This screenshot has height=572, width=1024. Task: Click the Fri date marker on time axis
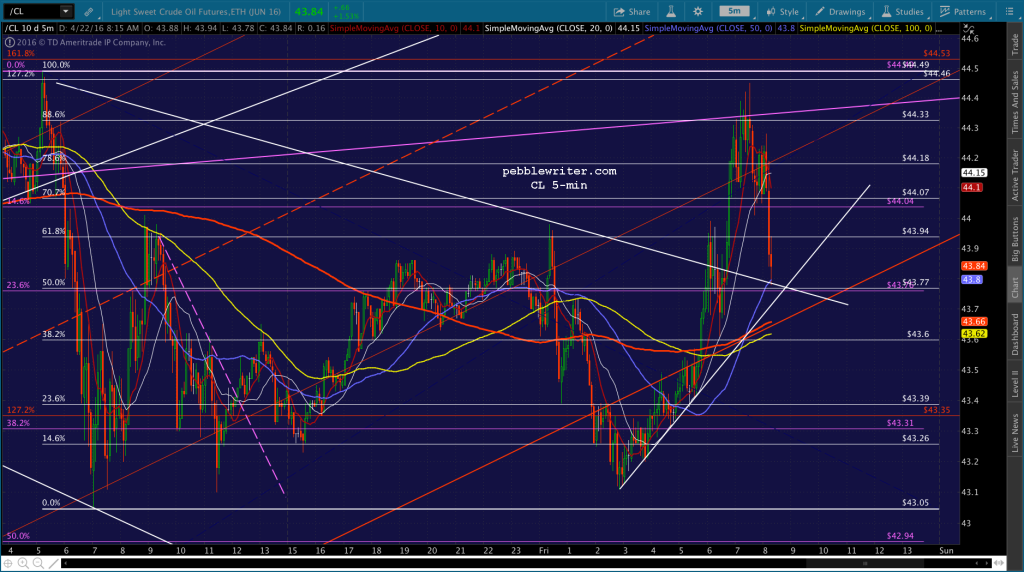pyautogui.click(x=543, y=550)
